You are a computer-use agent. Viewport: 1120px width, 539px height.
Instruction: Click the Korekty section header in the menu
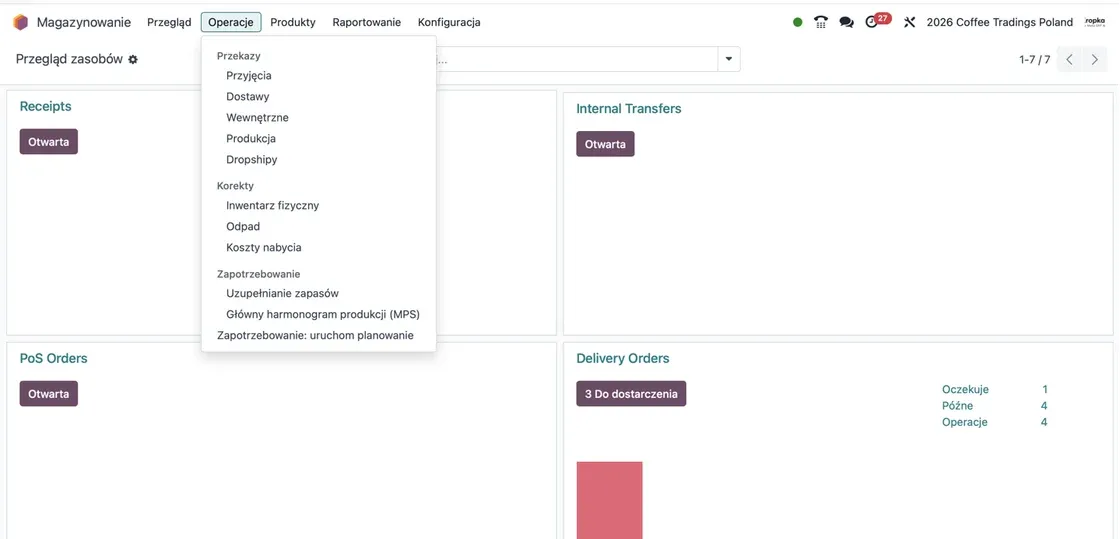[235, 186]
